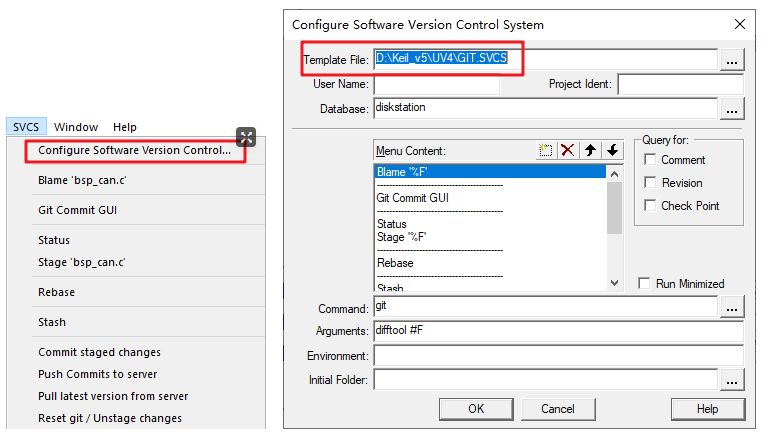The image size is (768, 445).
Task: Click the Arguments input field
Action: coord(558,332)
